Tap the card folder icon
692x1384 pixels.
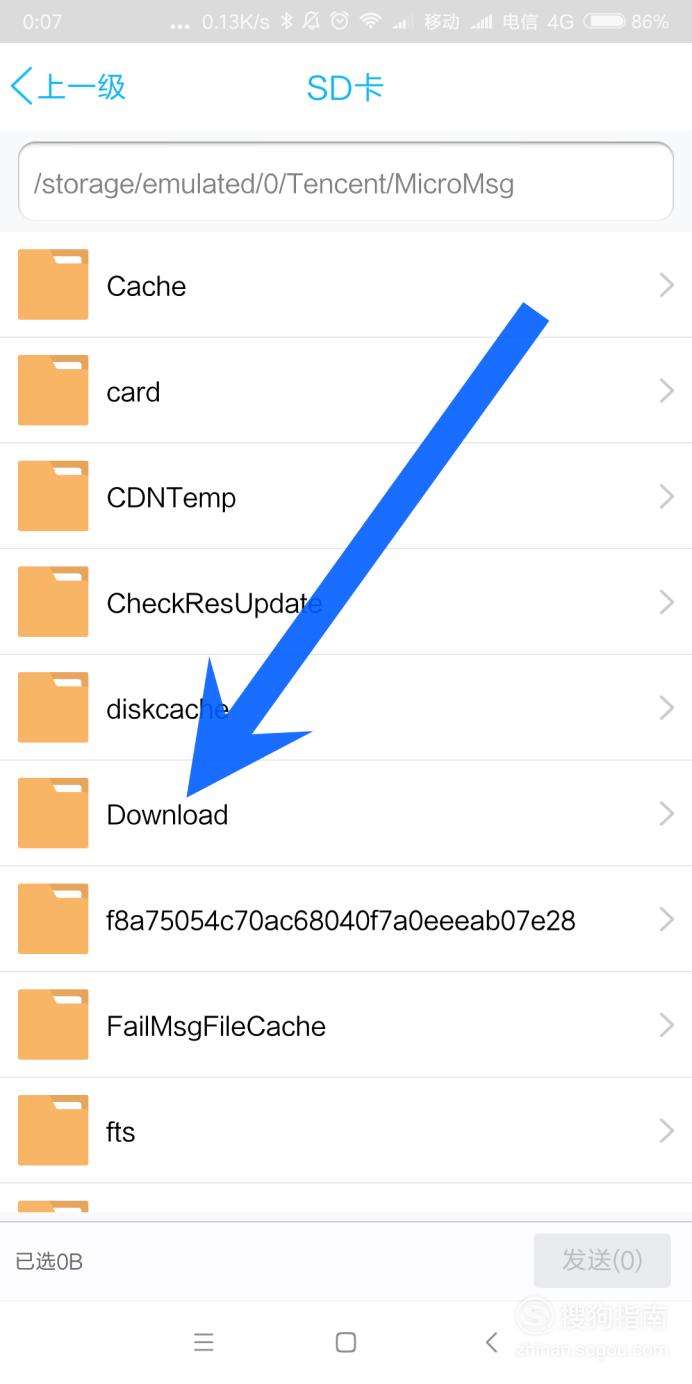[x=53, y=391]
